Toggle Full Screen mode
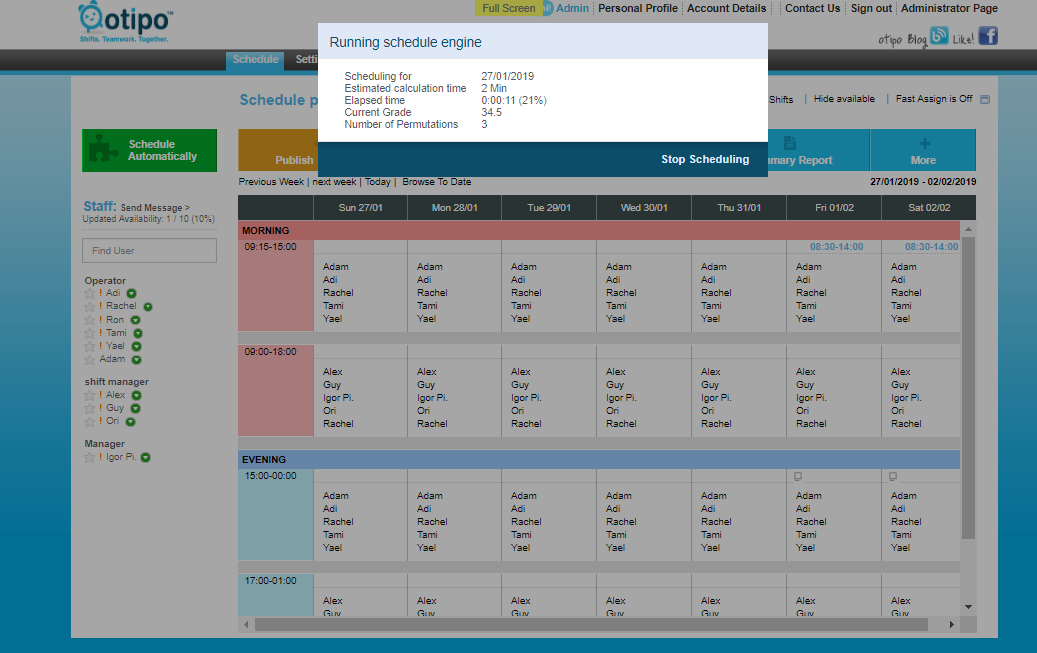Screen dimensions: 1037x653 508,8
